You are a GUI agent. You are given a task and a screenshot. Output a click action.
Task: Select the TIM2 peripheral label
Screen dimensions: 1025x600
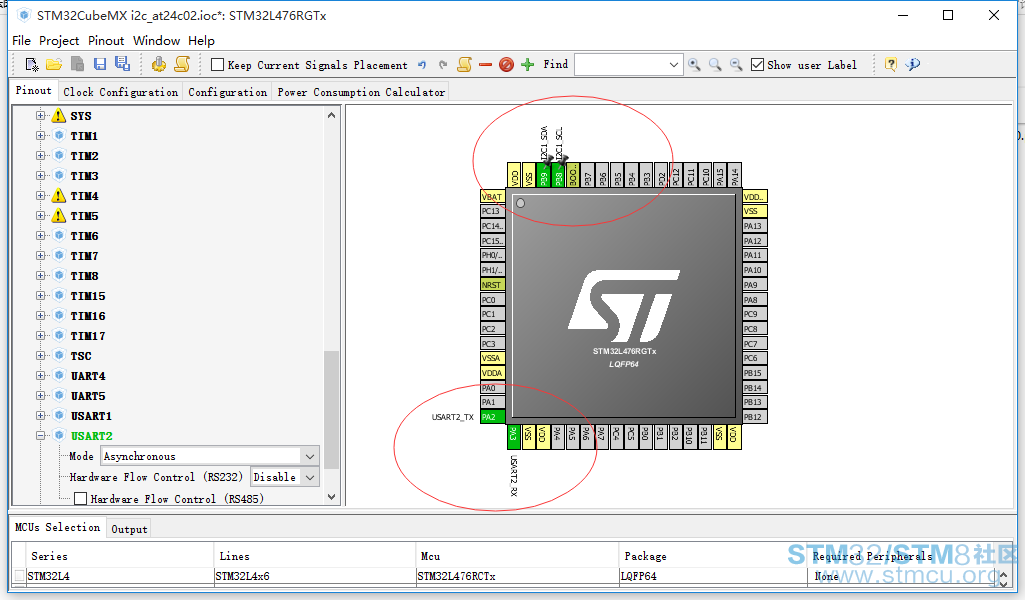(x=84, y=156)
